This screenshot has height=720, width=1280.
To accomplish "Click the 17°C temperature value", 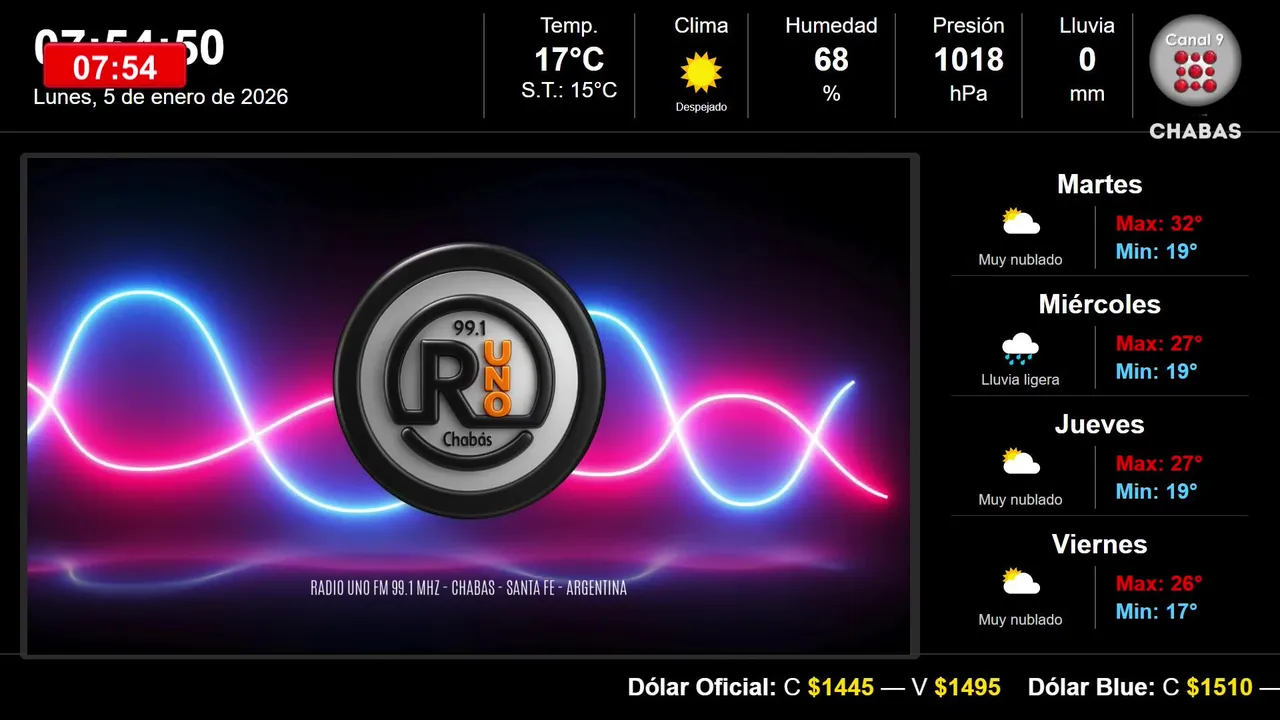I will 569,60.
